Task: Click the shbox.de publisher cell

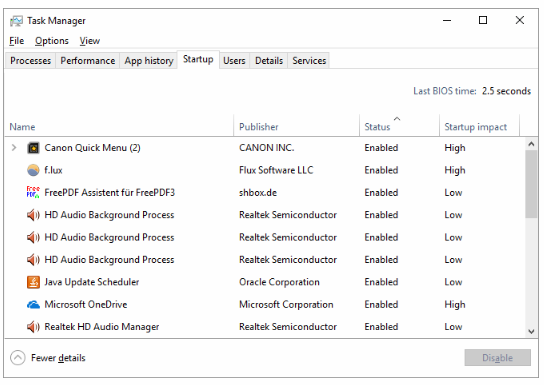Action: click(x=258, y=192)
